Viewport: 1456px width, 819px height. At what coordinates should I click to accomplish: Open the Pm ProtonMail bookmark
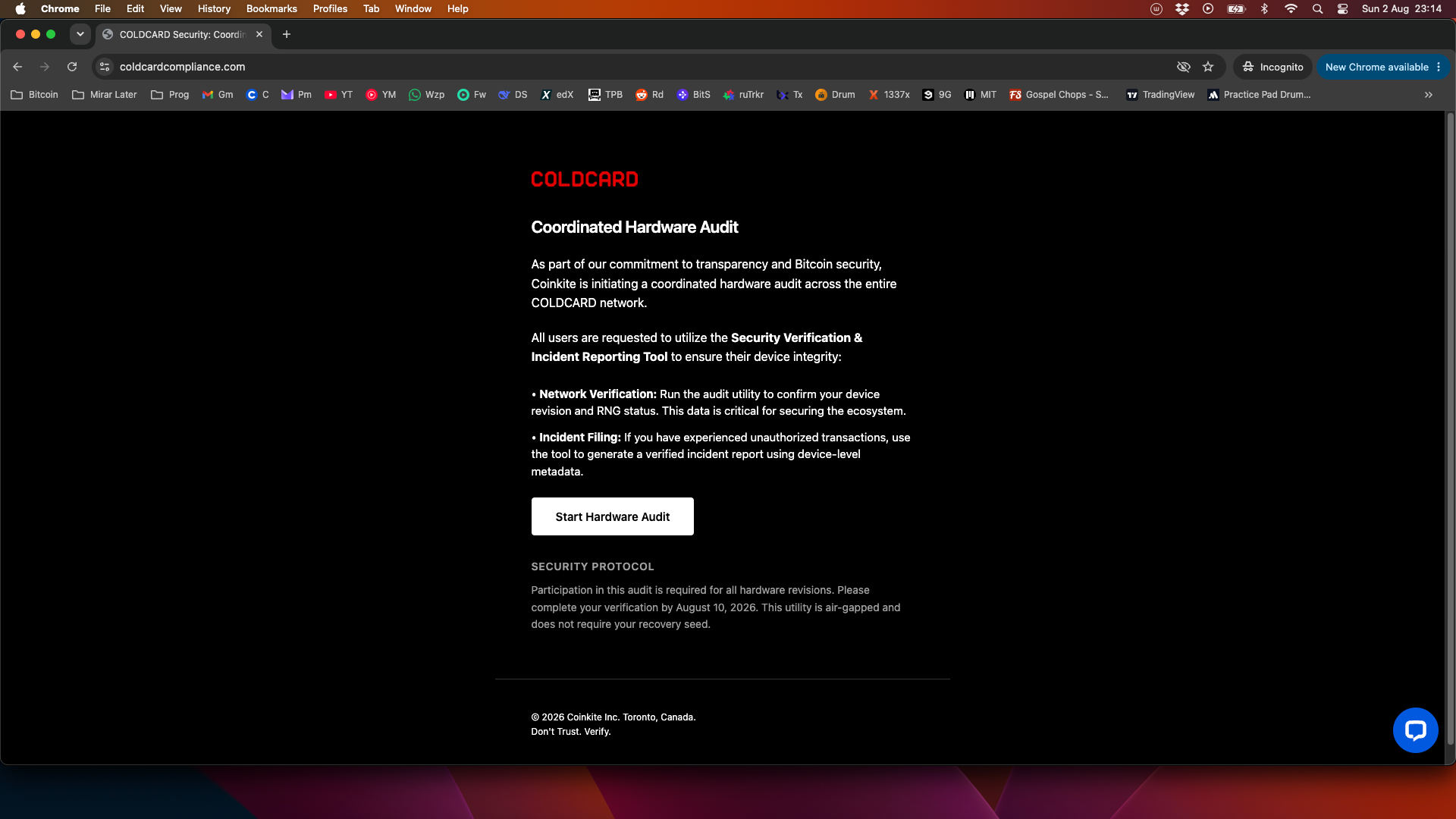pos(296,95)
